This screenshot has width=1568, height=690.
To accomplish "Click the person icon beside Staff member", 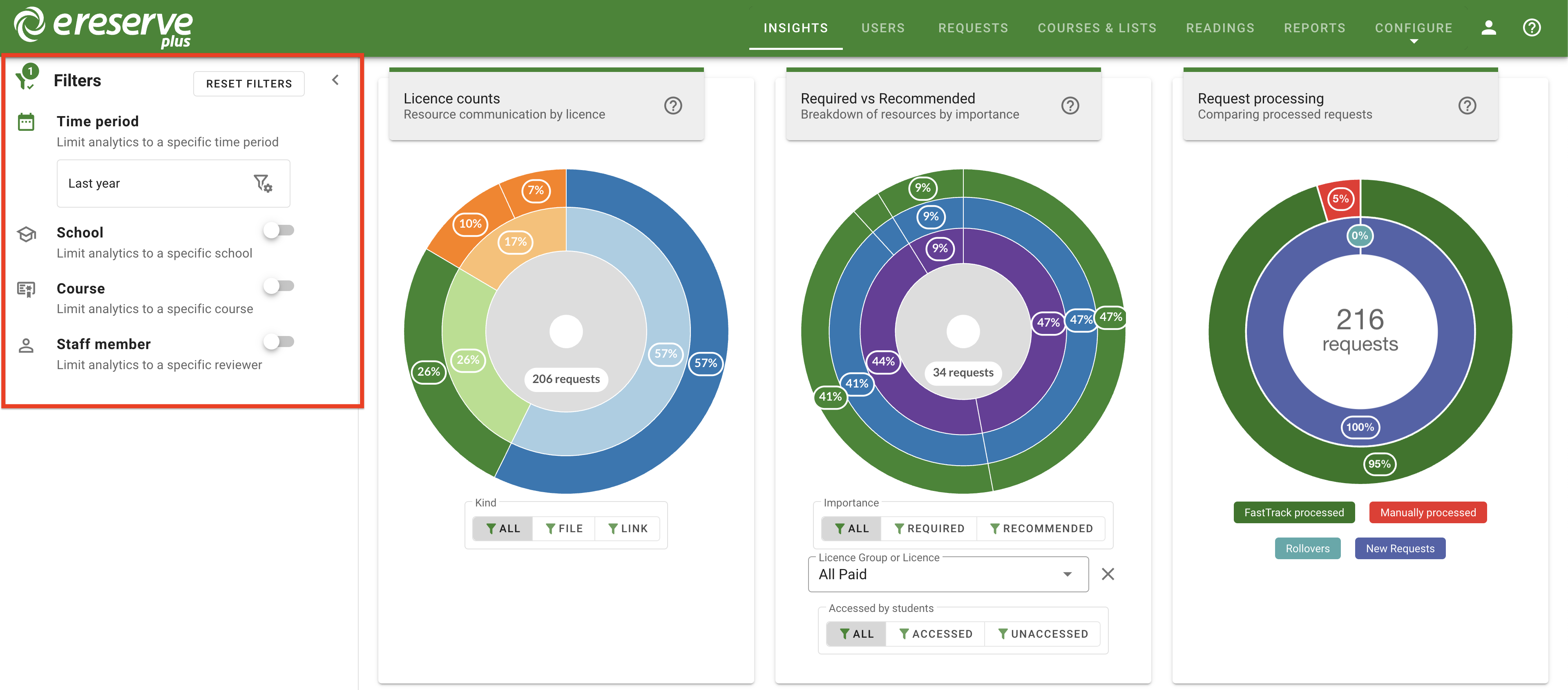I will 26,345.
